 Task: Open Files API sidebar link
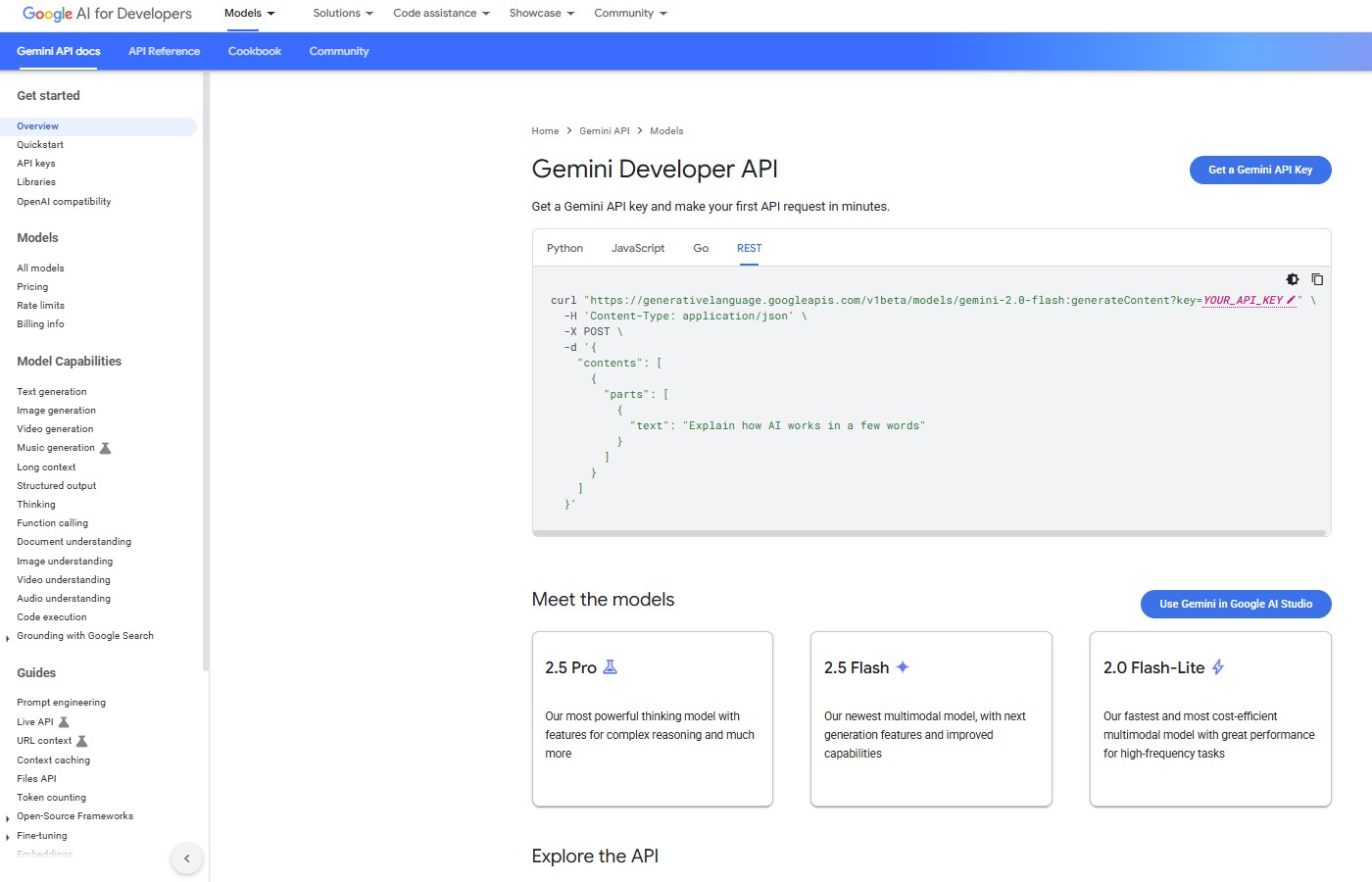click(36, 779)
